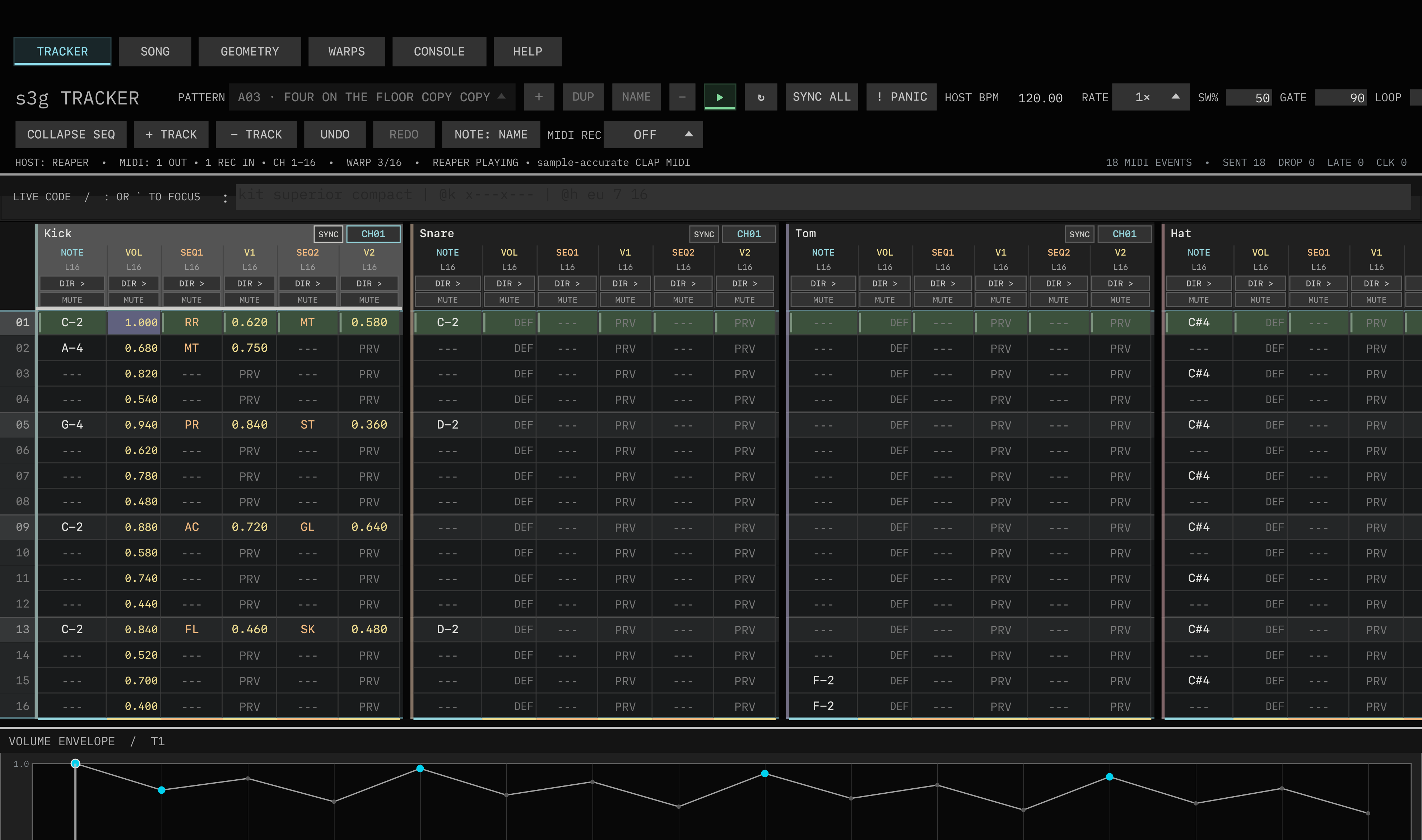Select the Kick SEQ2 cell GL
This screenshot has height=840, width=1422.
[x=307, y=527]
